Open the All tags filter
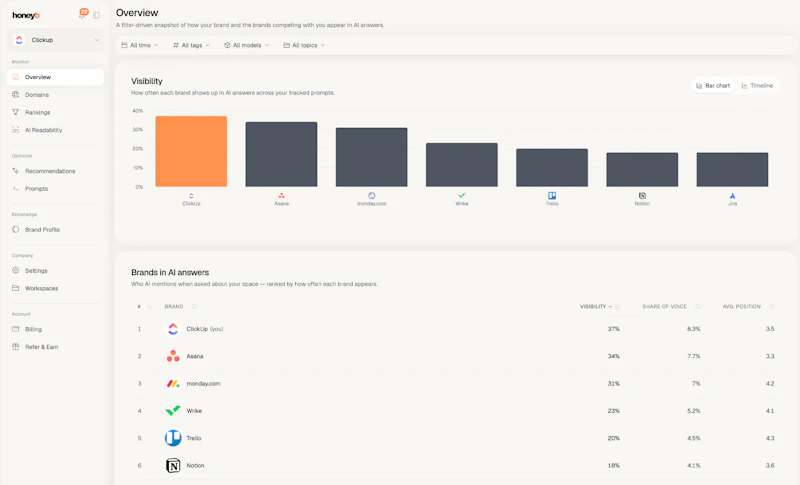800x485 pixels. tap(191, 45)
